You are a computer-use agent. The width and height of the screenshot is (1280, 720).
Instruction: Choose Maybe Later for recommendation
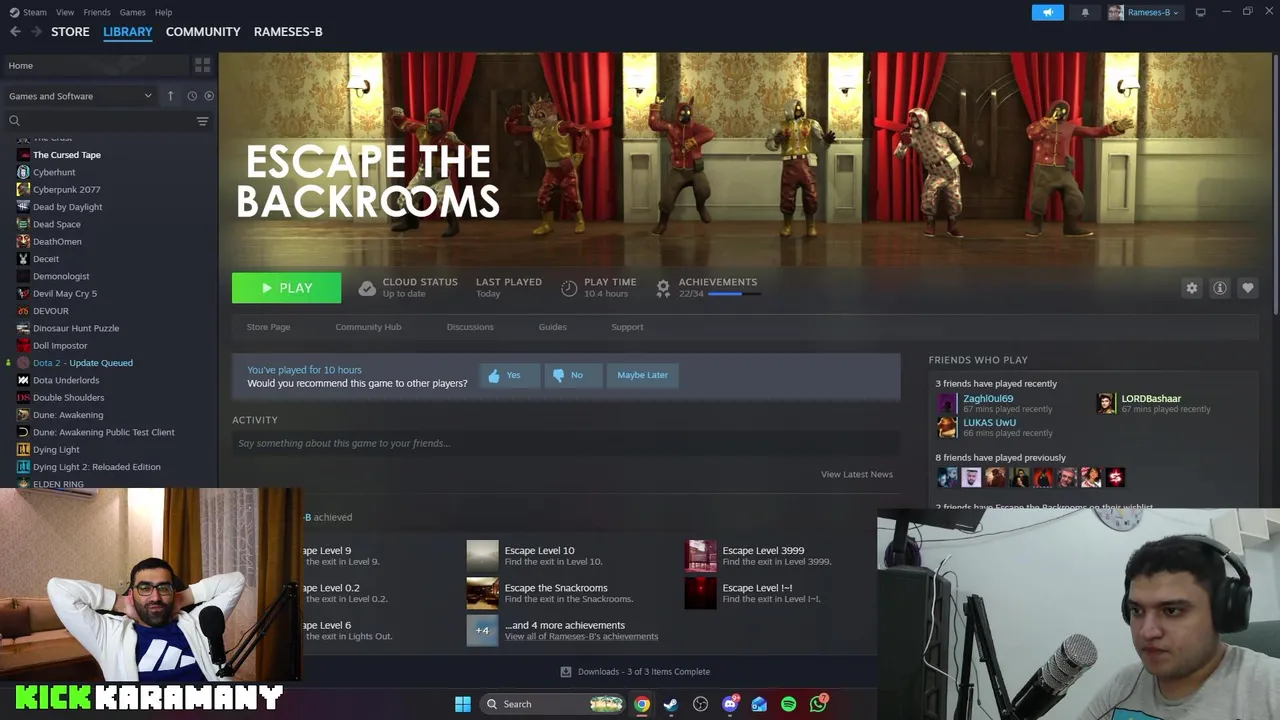(642, 375)
